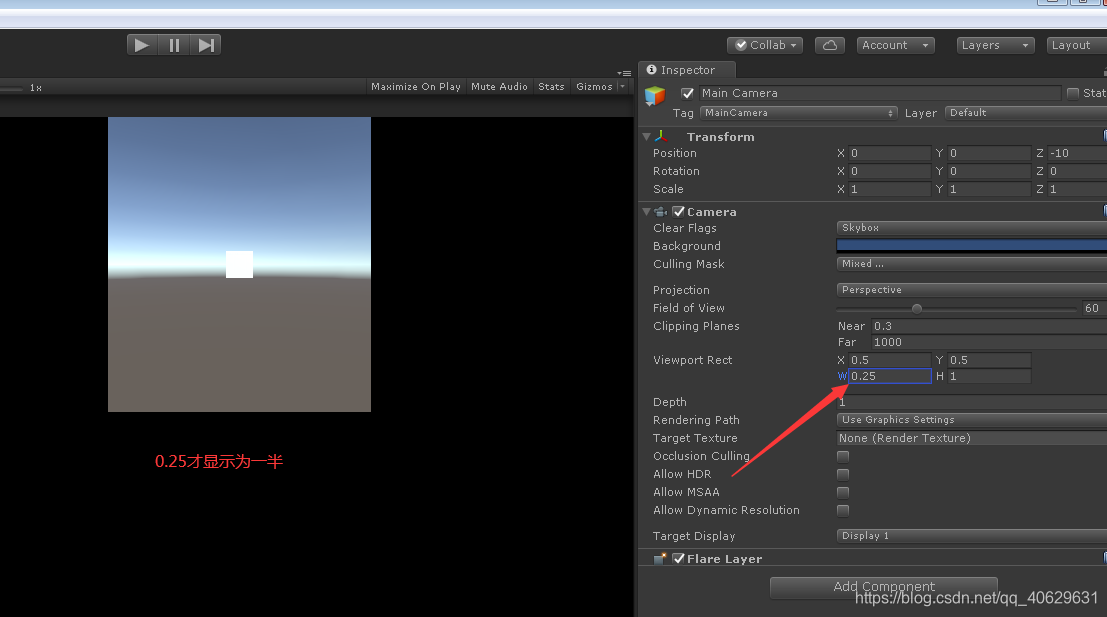Click the Pause button in the toolbar
Image resolution: width=1107 pixels, height=617 pixels.
(174, 44)
